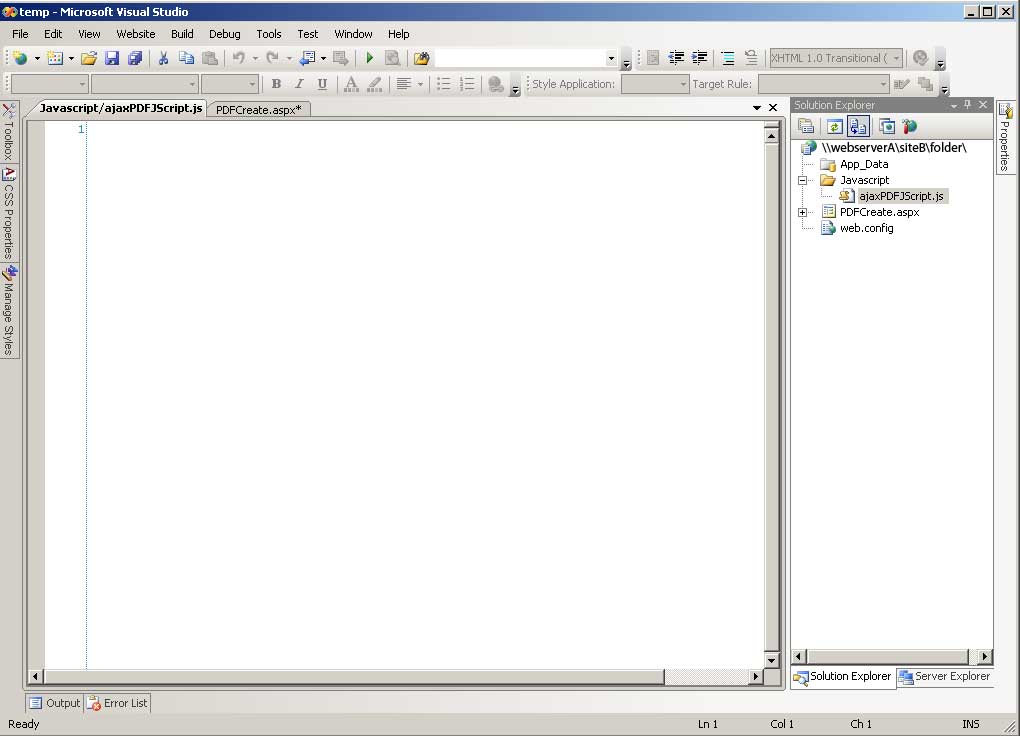Switch to the PDFCreate.aspx* tab
1020x736 pixels.
(x=258, y=110)
